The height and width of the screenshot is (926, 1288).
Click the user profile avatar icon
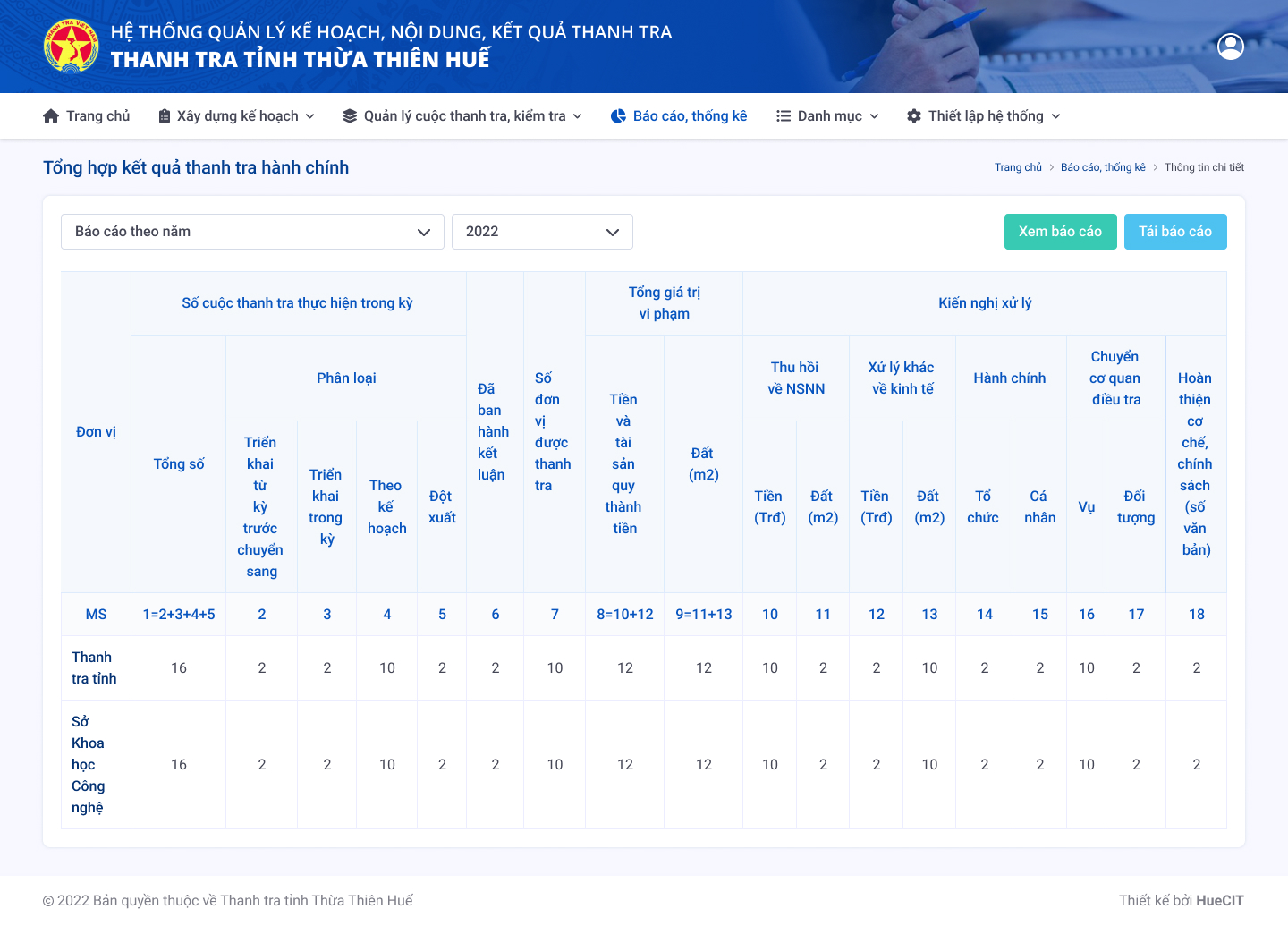(1231, 47)
